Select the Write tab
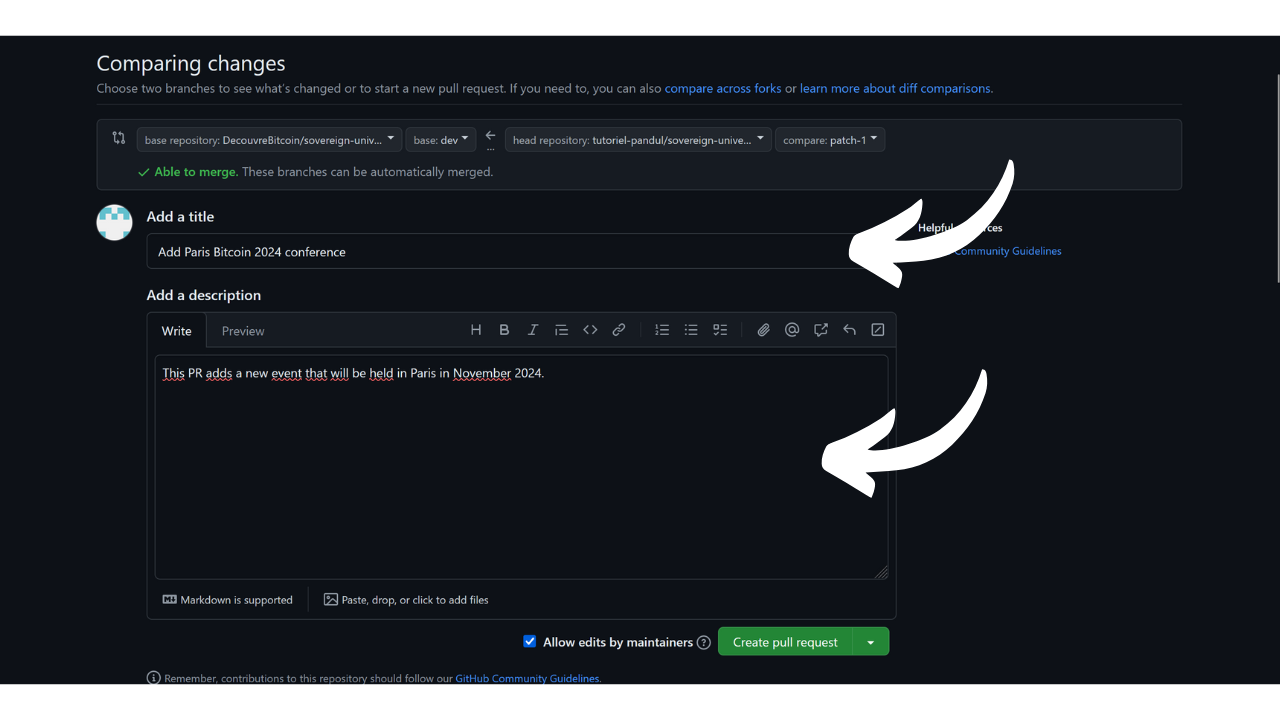Viewport: 1280px width, 720px height. tap(177, 331)
